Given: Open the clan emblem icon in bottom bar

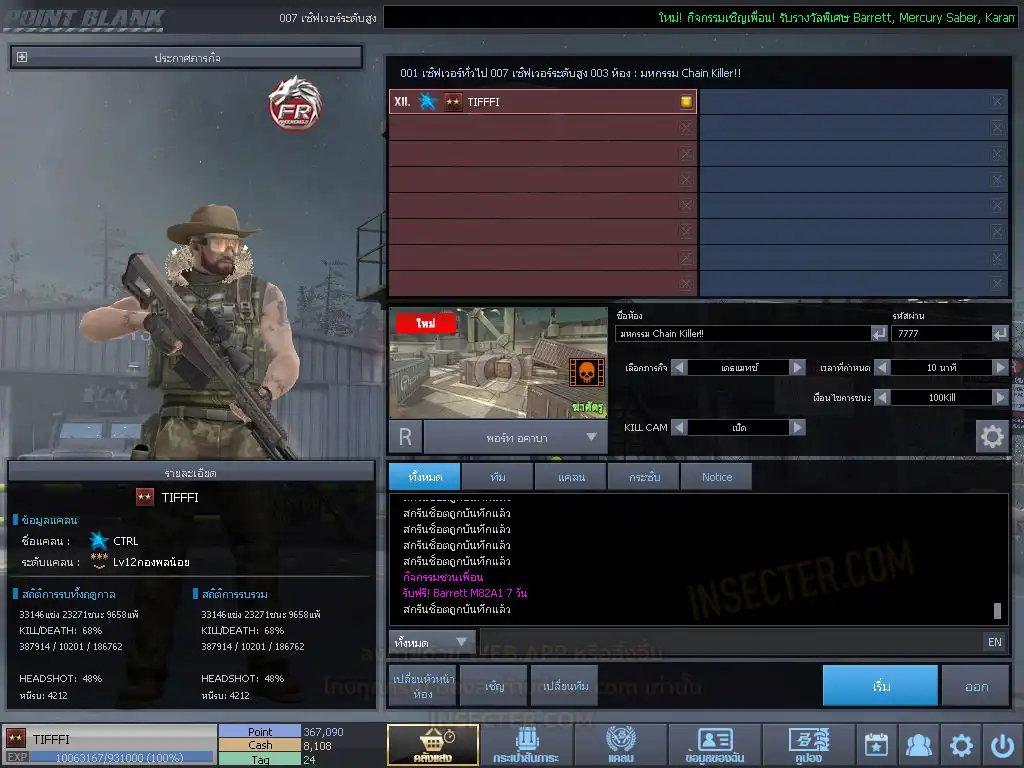Looking at the screenshot, I should click(x=620, y=745).
